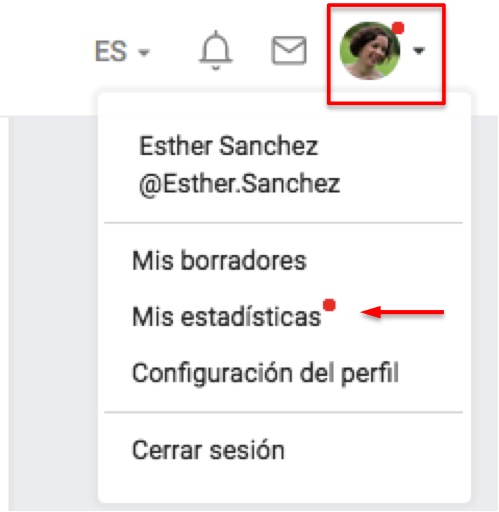Click blank space below Cerrar sesión
499x512 pixels.
coord(284,483)
